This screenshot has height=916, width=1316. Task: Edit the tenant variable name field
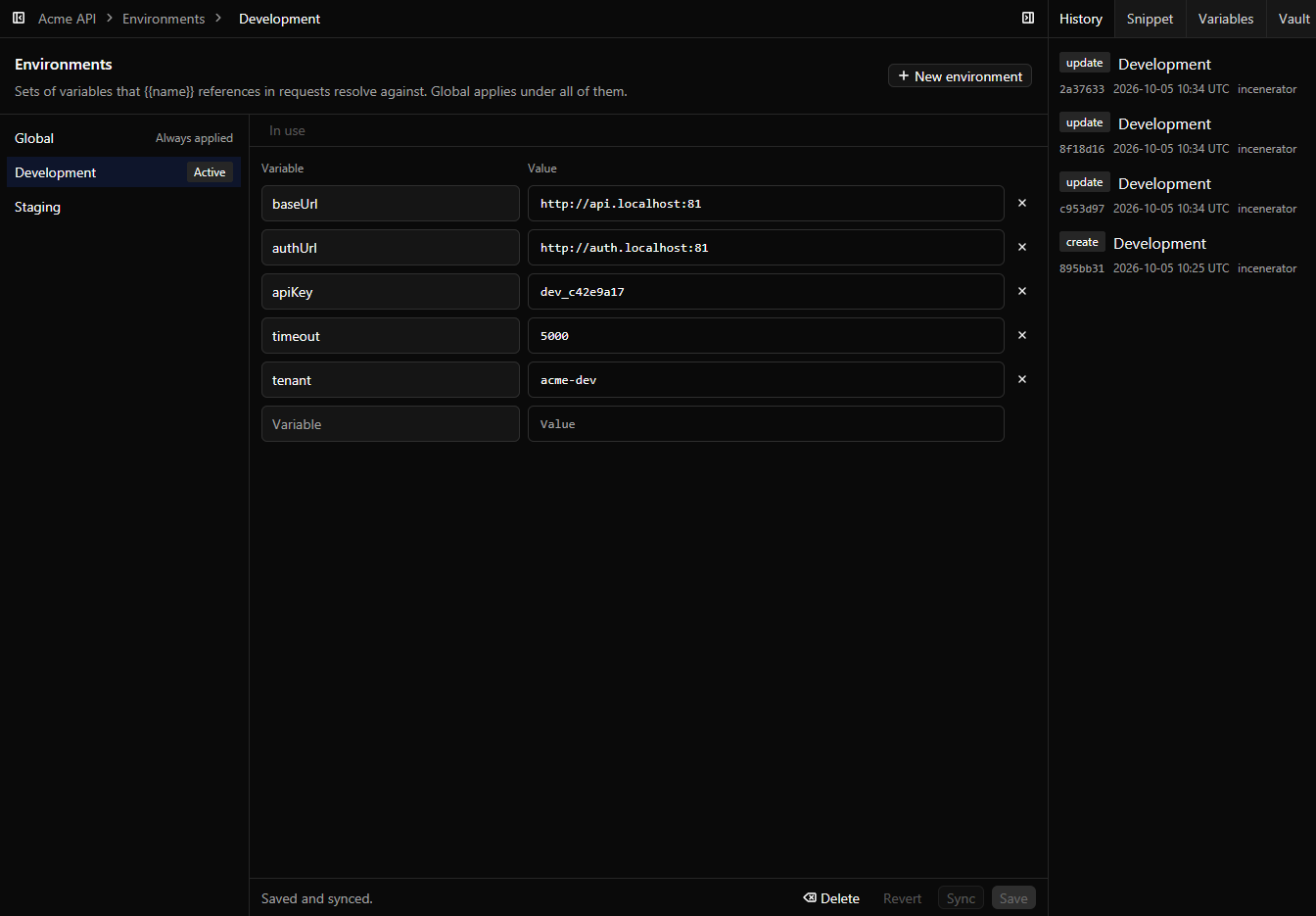click(x=391, y=380)
